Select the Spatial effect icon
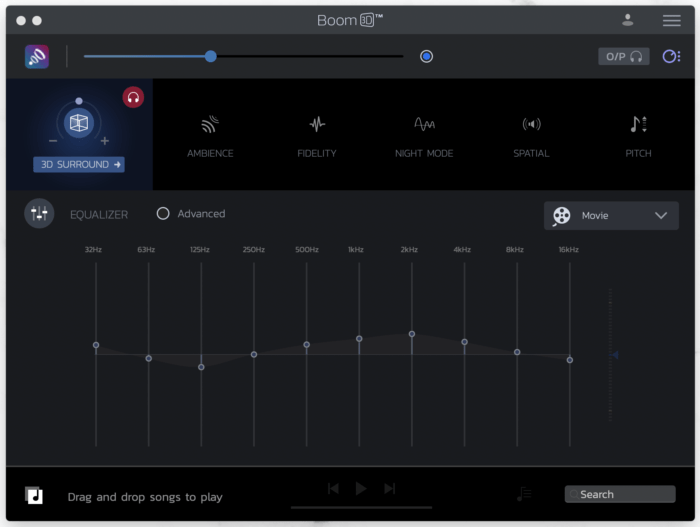Screen dimensions: 700x527 (x=531, y=125)
